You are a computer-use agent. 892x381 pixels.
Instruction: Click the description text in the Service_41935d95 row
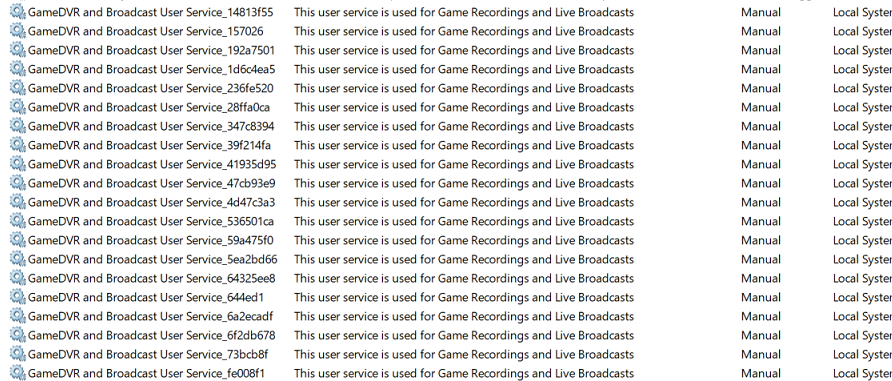coord(464,164)
